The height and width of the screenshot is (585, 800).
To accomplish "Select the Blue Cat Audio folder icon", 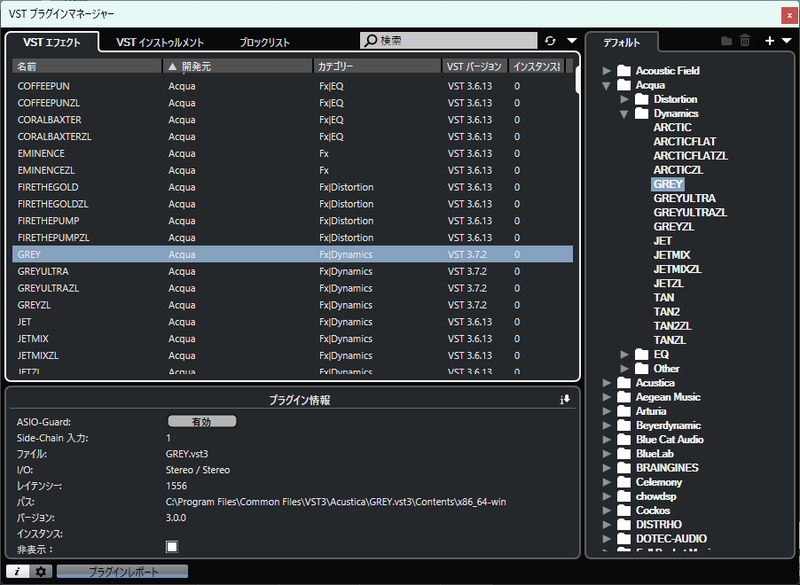I will [x=624, y=439].
